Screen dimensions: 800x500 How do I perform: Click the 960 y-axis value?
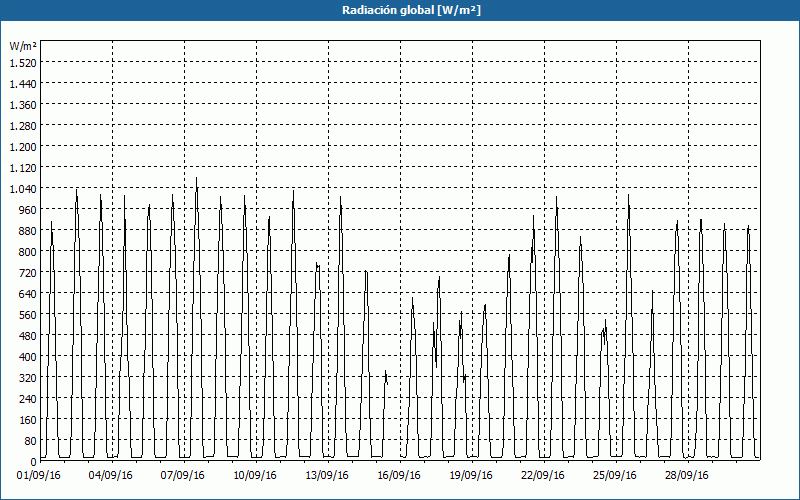pos(28,210)
